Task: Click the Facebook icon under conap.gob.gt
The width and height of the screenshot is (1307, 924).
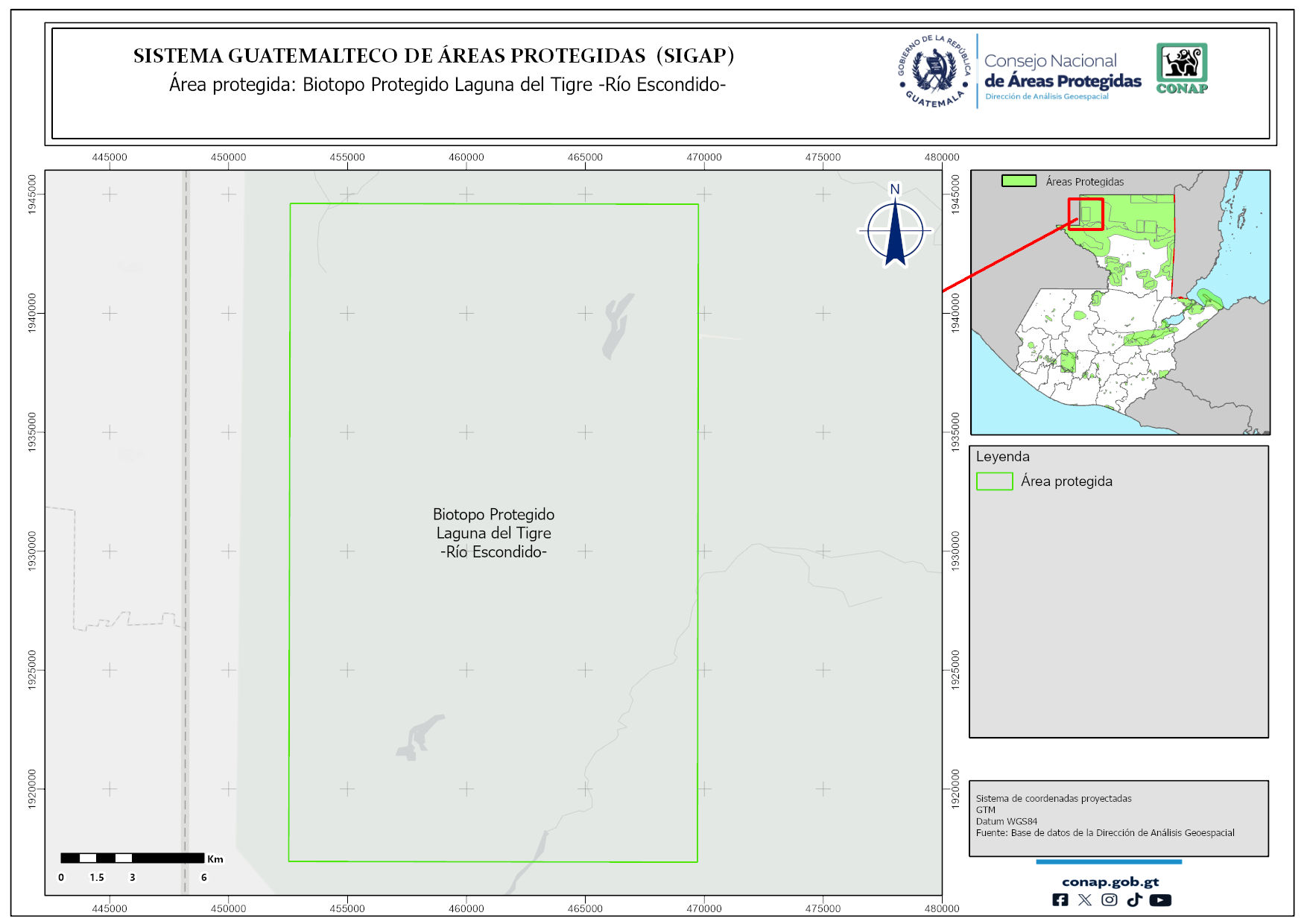Action: [1060, 900]
